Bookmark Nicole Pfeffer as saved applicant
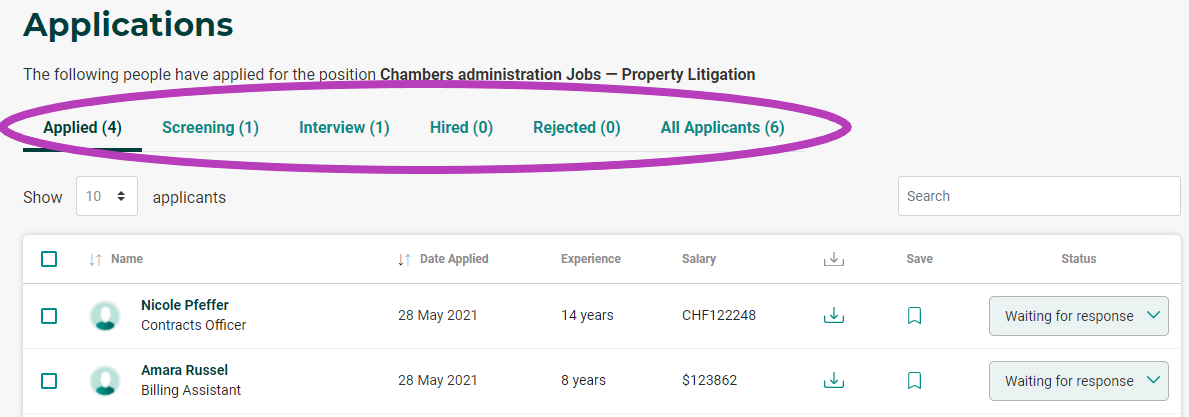 coord(914,315)
